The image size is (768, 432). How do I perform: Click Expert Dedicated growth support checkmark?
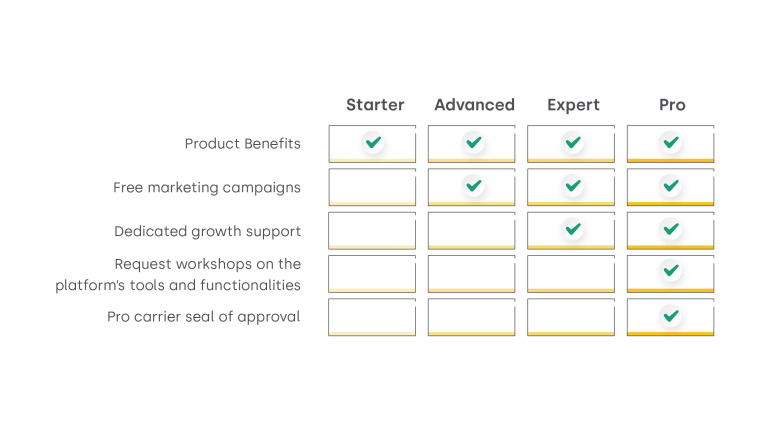pos(572,229)
